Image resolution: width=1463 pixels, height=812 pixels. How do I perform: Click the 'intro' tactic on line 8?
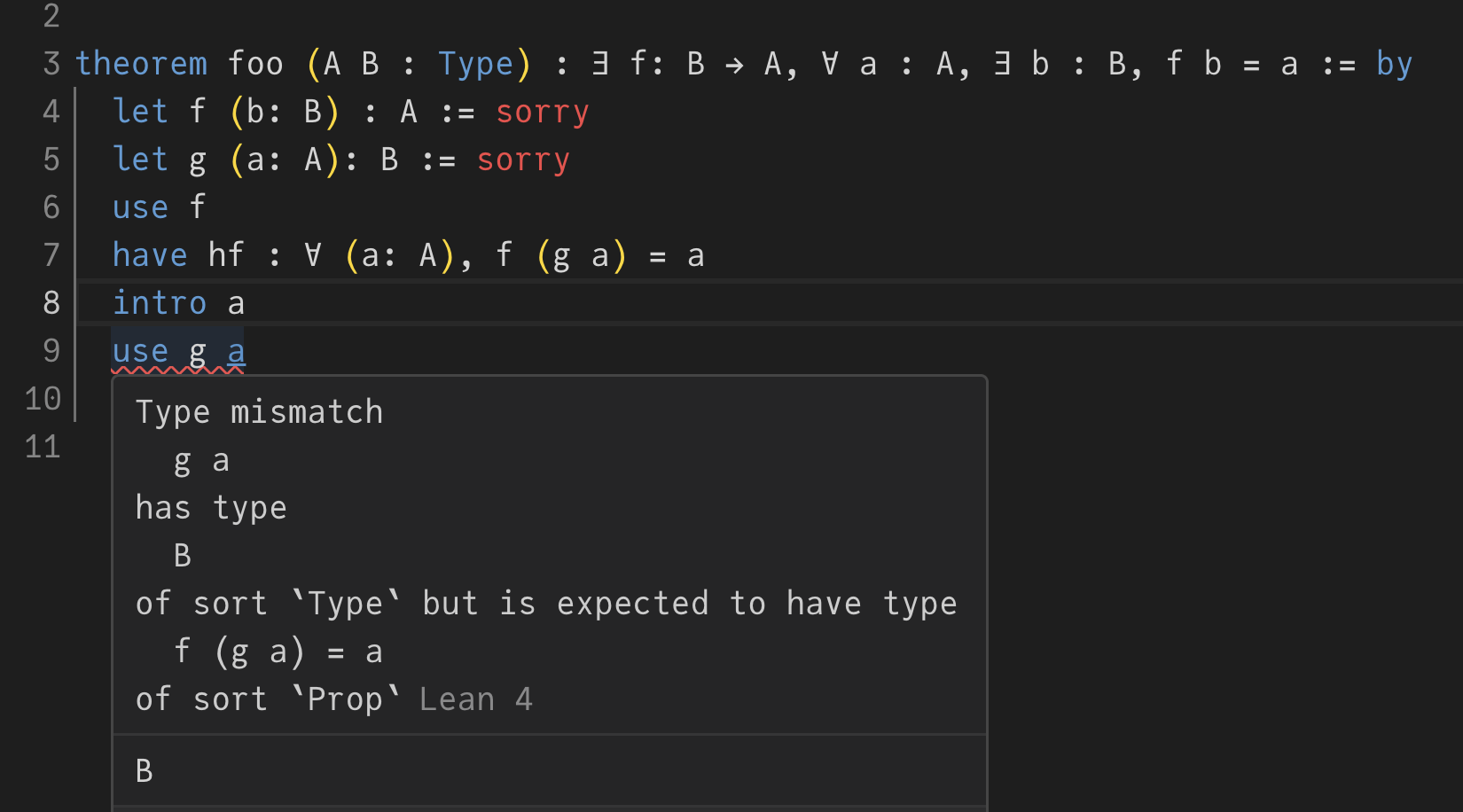pyautogui.click(x=160, y=303)
